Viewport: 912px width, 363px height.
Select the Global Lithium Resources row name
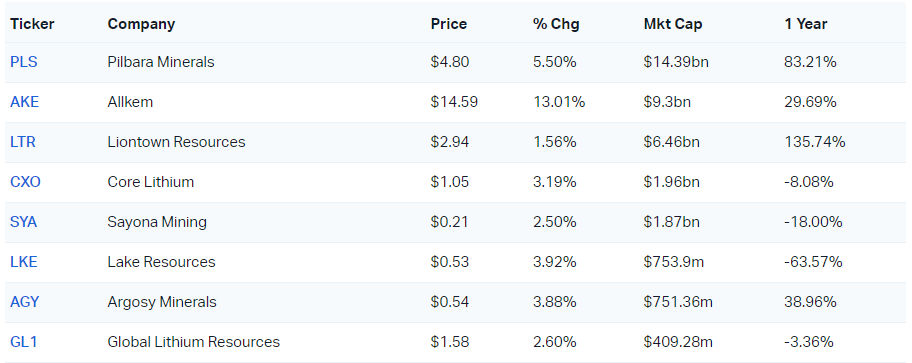[194, 341]
